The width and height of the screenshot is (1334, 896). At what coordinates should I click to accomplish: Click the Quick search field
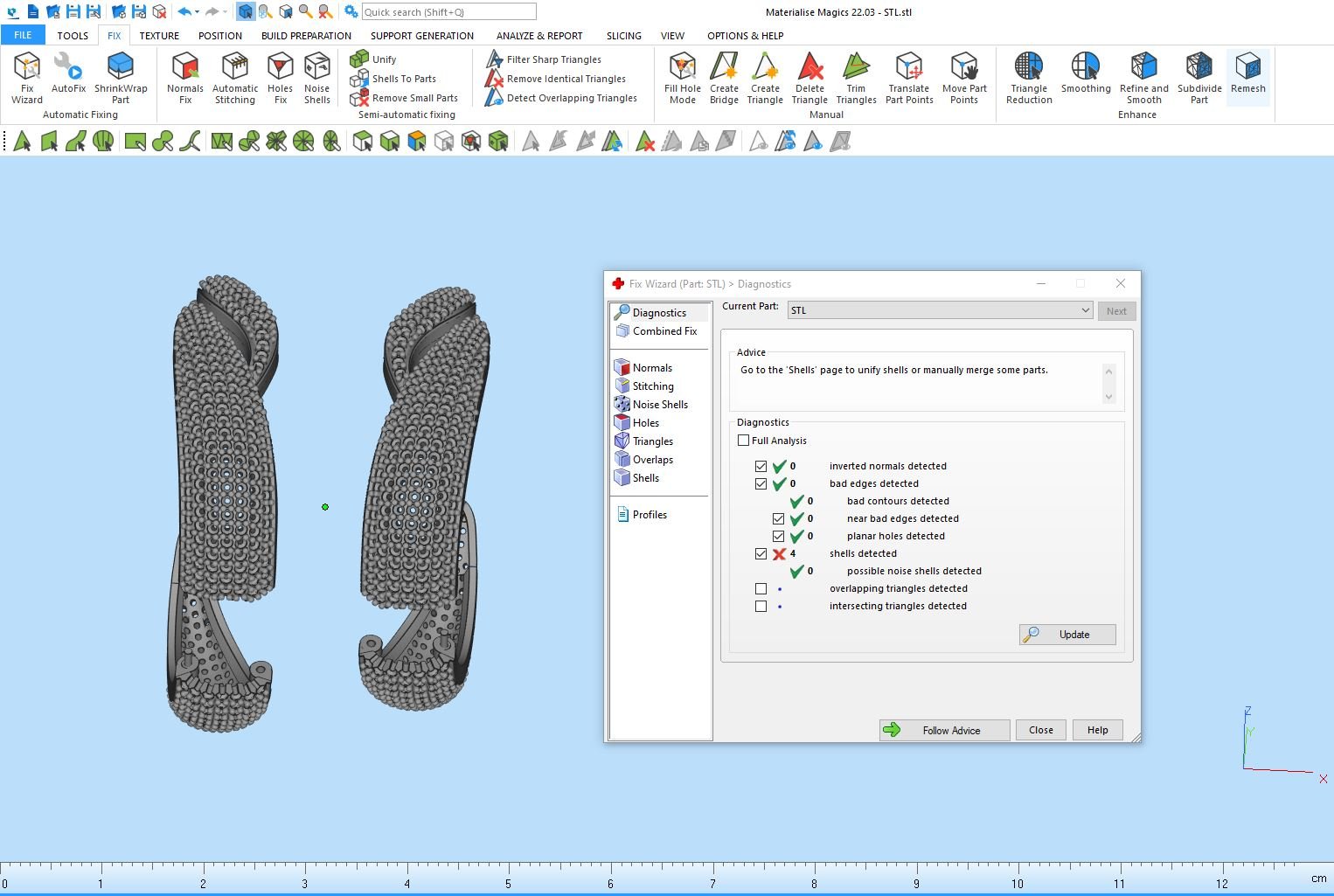coord(448,12)
